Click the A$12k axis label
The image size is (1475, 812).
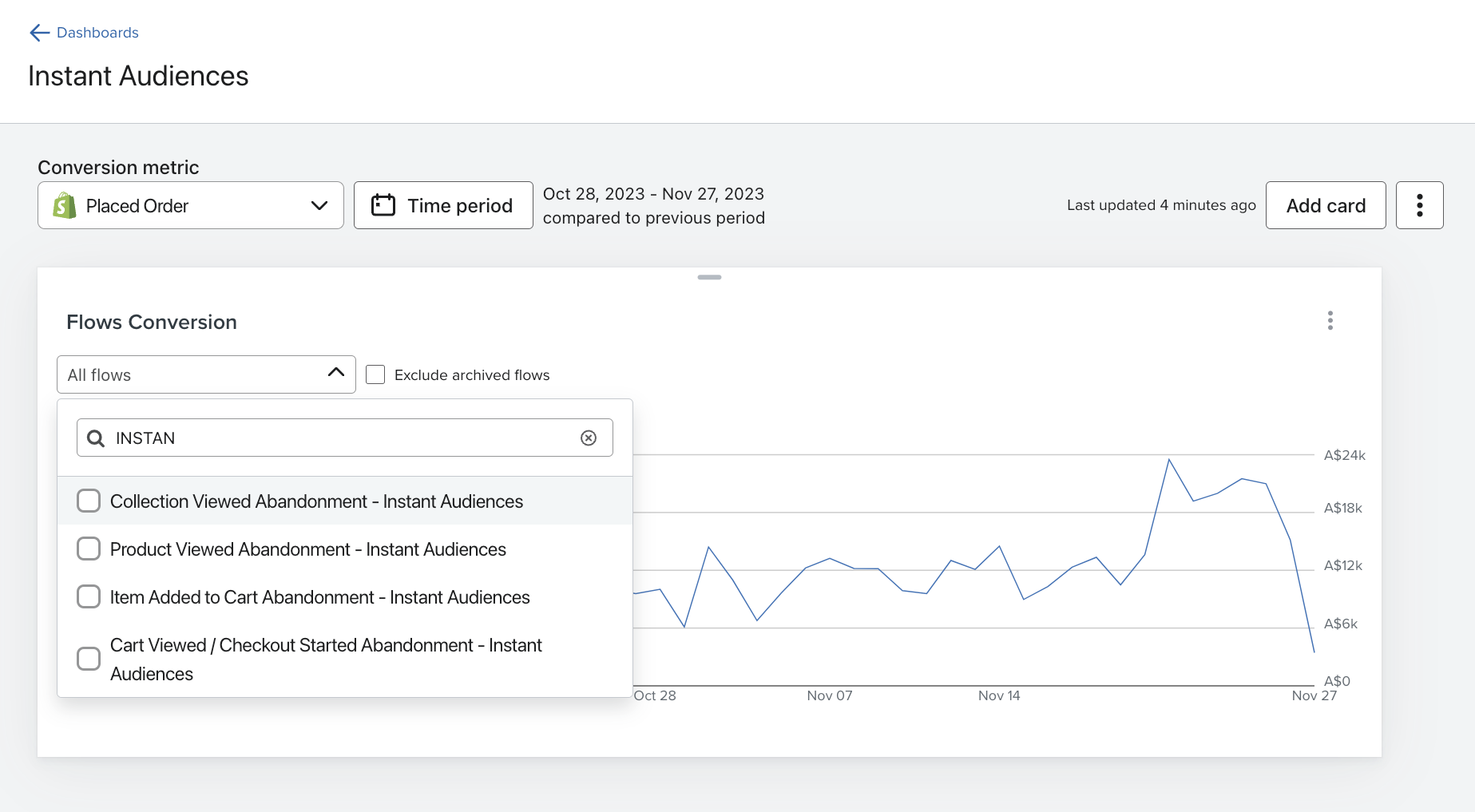pos(1343,565)
